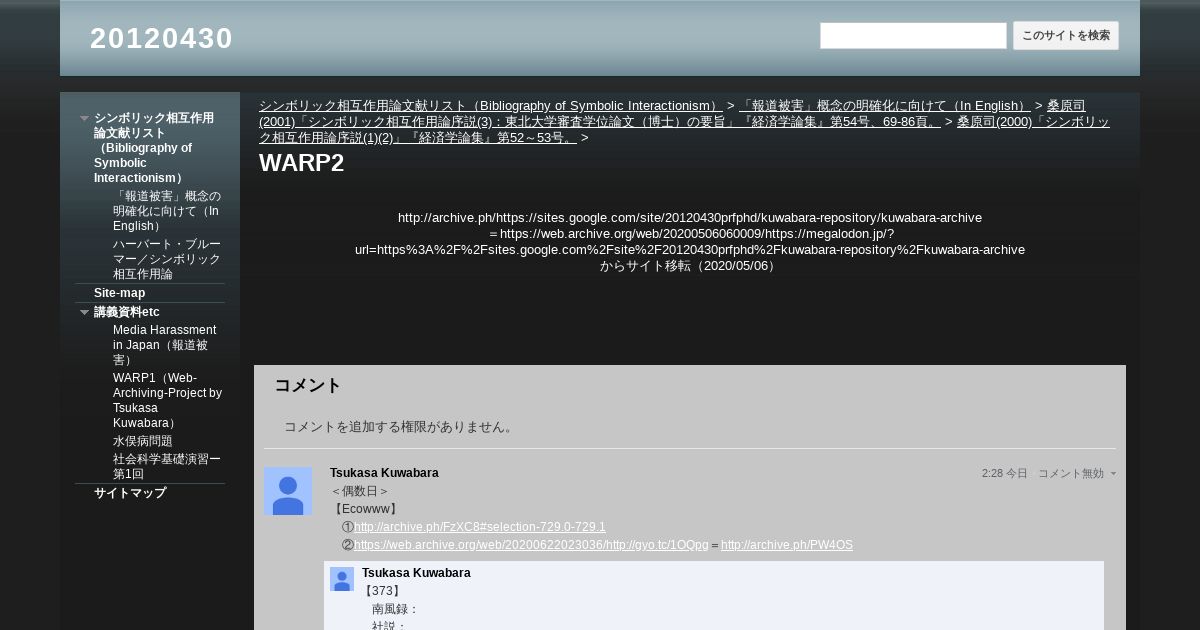Go to 「報道被害」概念の明確化に向けて breadcrumb link
This screenshot has width=1200, height=630.
point(884,106)
